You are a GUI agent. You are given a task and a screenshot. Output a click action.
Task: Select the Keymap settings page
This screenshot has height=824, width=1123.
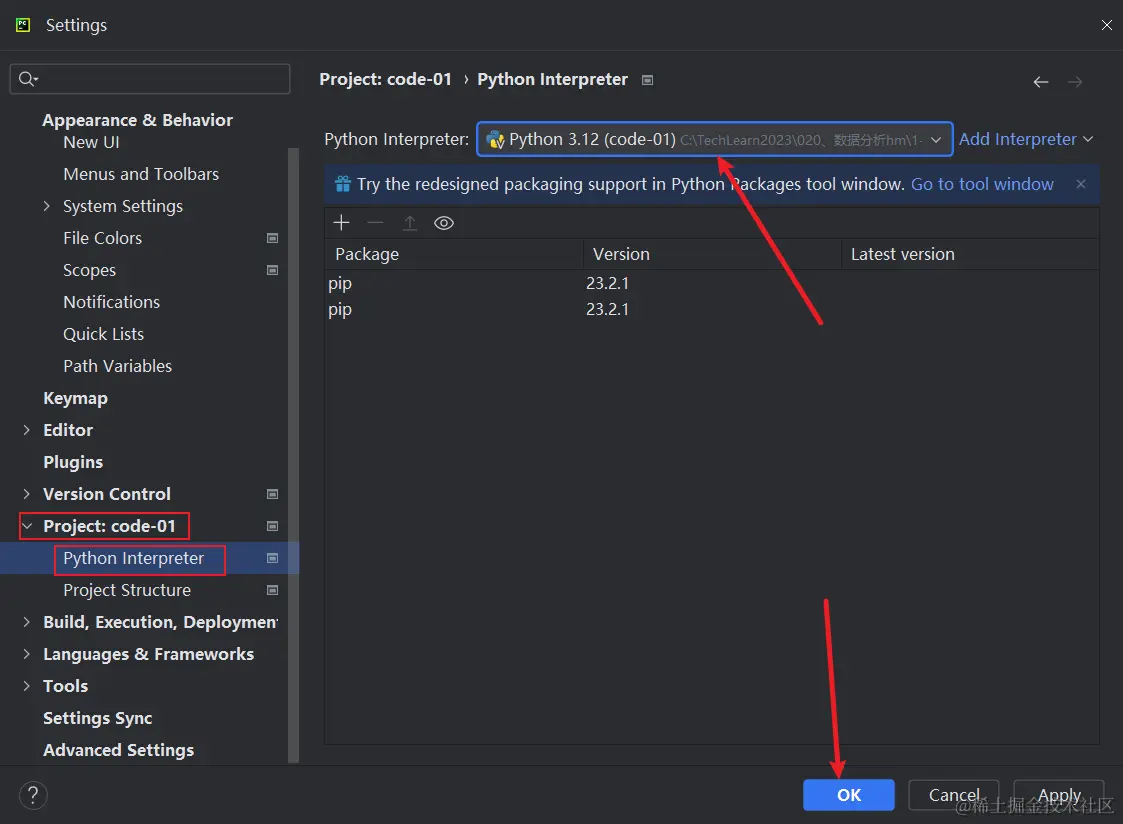[75, 398]
